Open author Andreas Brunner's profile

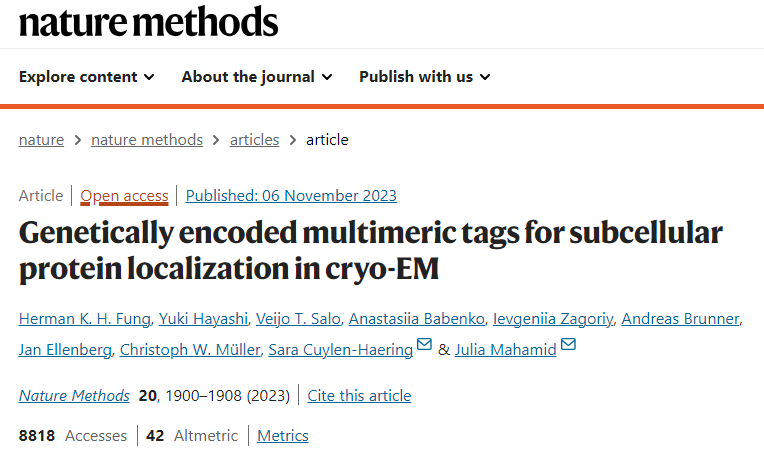680,319
